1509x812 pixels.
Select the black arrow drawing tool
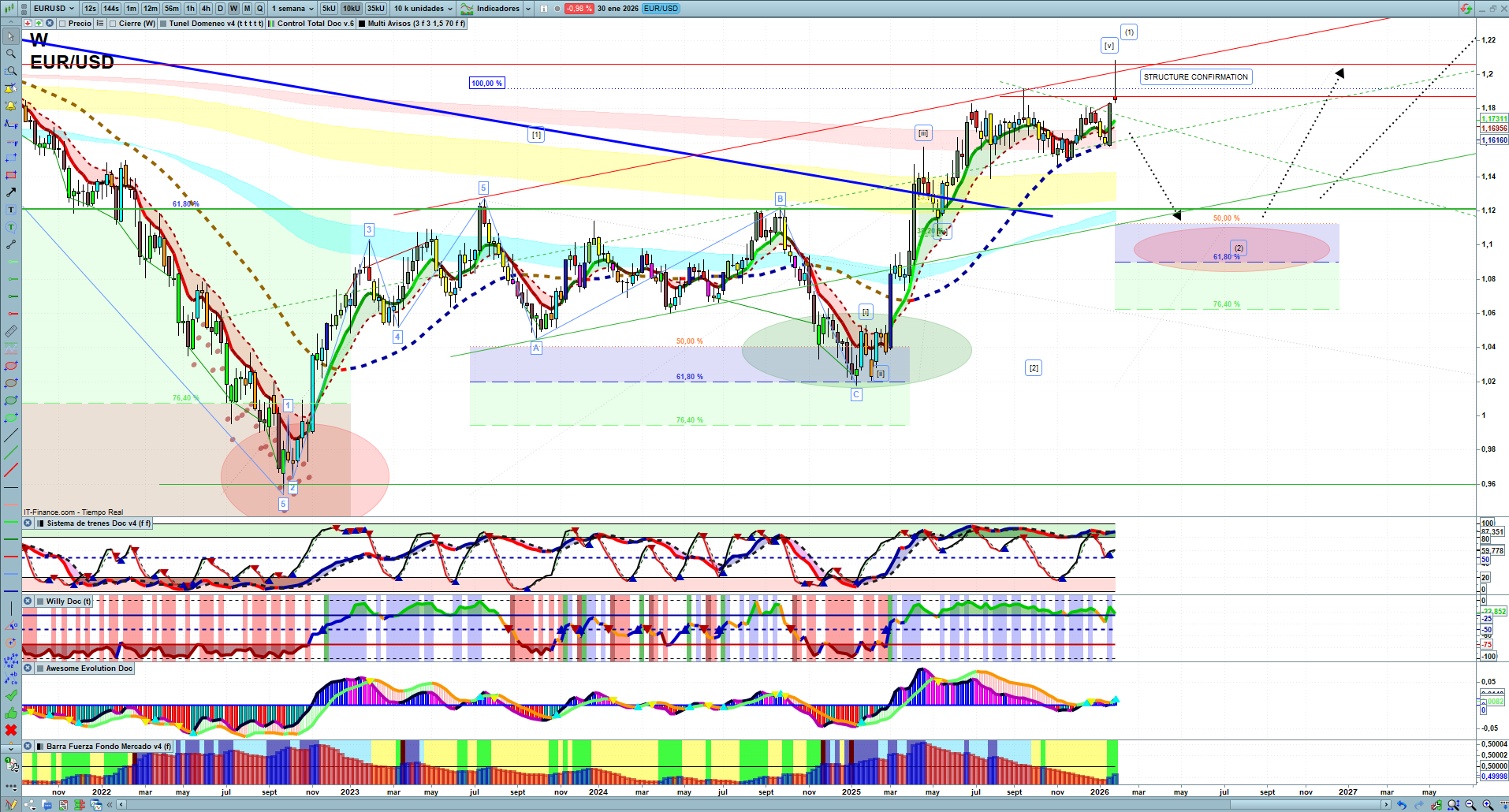11,192
